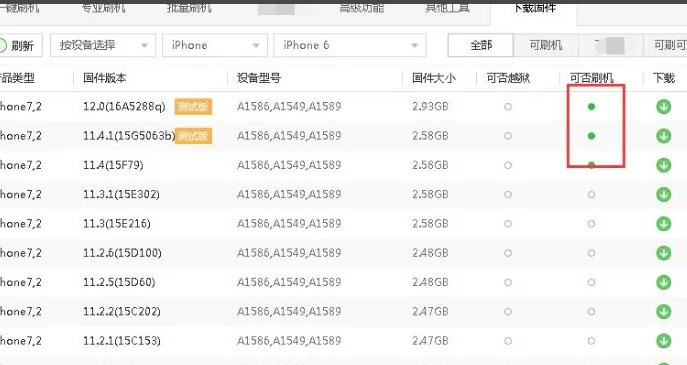
Task: Download firmware 12.0(16A5288q)
Action: (x=663, y=106)
